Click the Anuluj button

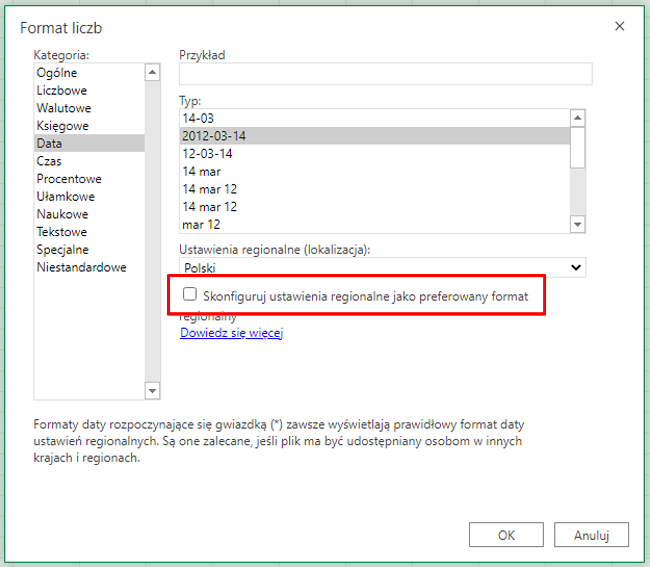(592, 535)
